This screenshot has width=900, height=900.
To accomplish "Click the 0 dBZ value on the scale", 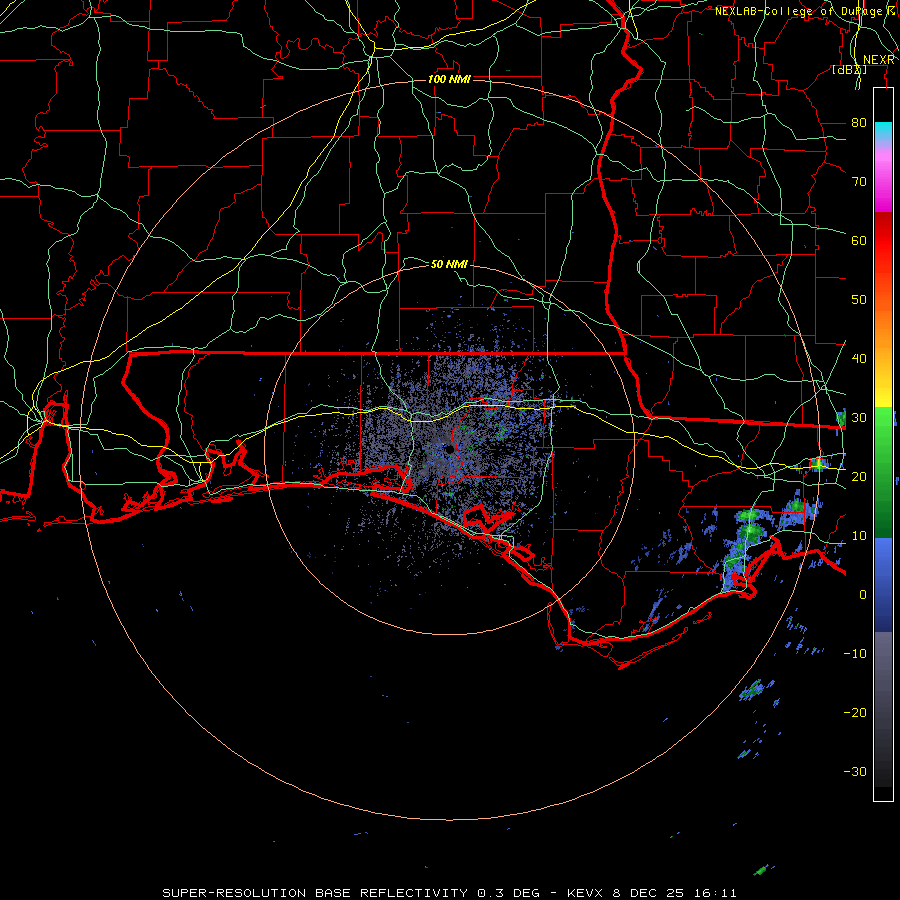I will tap(863, 595).
